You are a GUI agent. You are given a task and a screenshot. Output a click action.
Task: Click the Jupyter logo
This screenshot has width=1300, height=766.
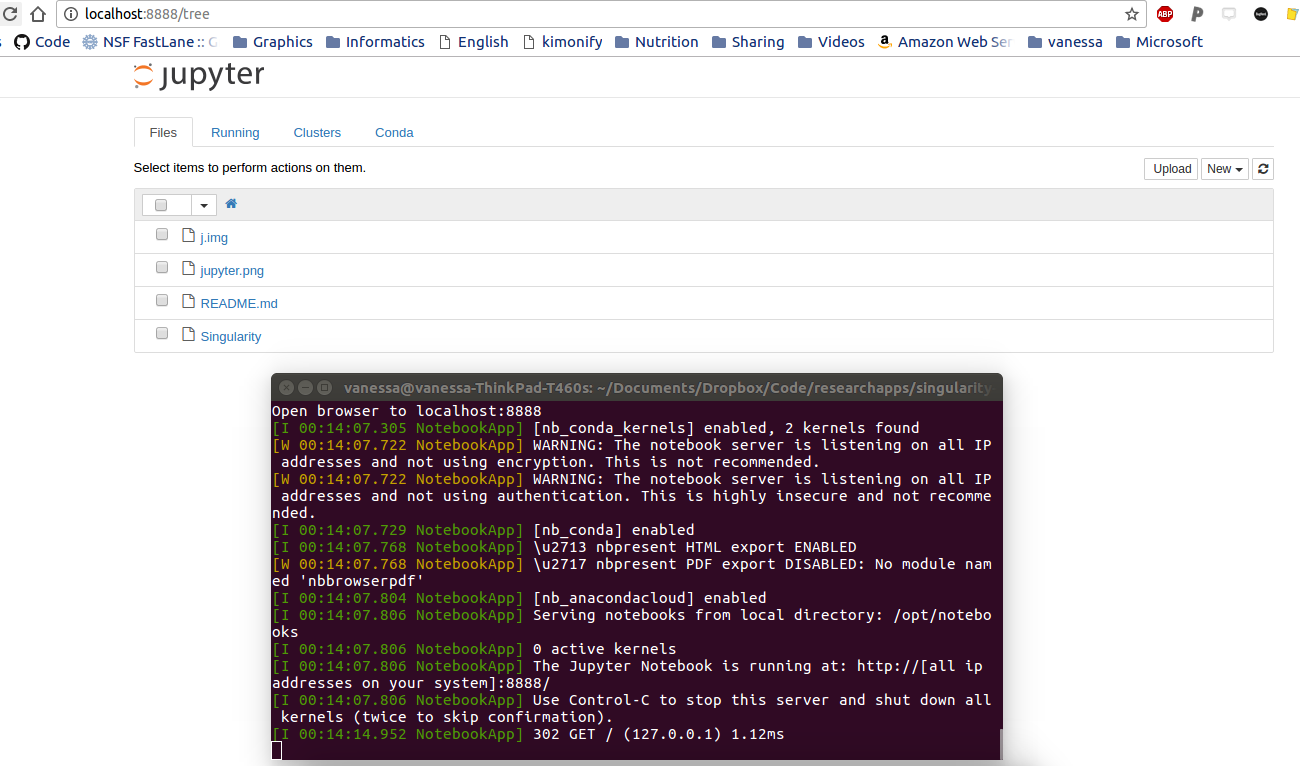(x=199, y=76)
